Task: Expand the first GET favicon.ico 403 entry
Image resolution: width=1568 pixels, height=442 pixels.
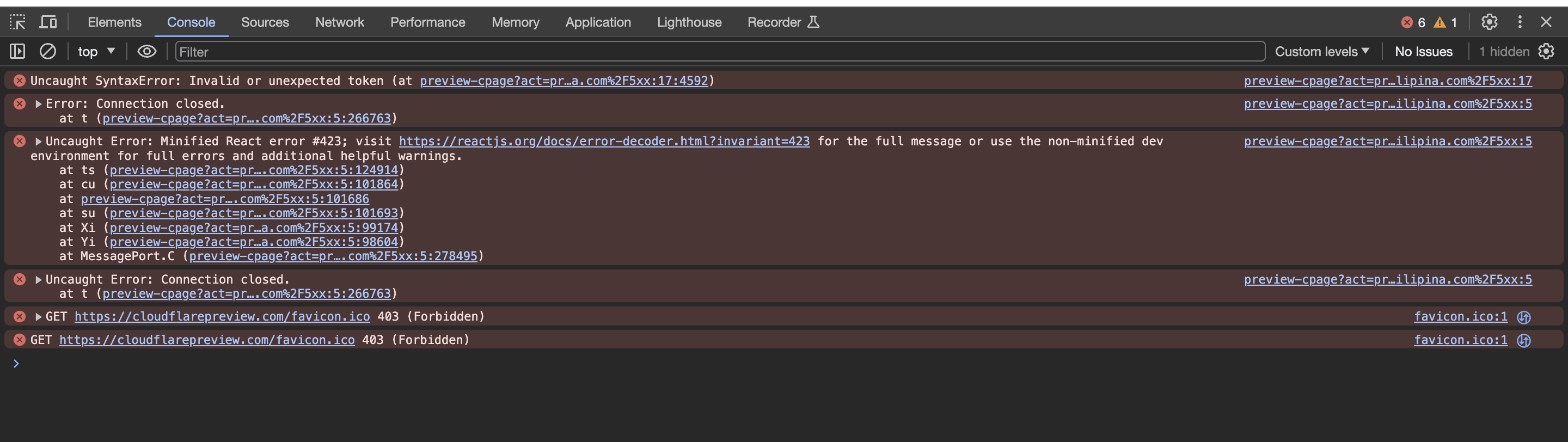Action: click(38, 317)
